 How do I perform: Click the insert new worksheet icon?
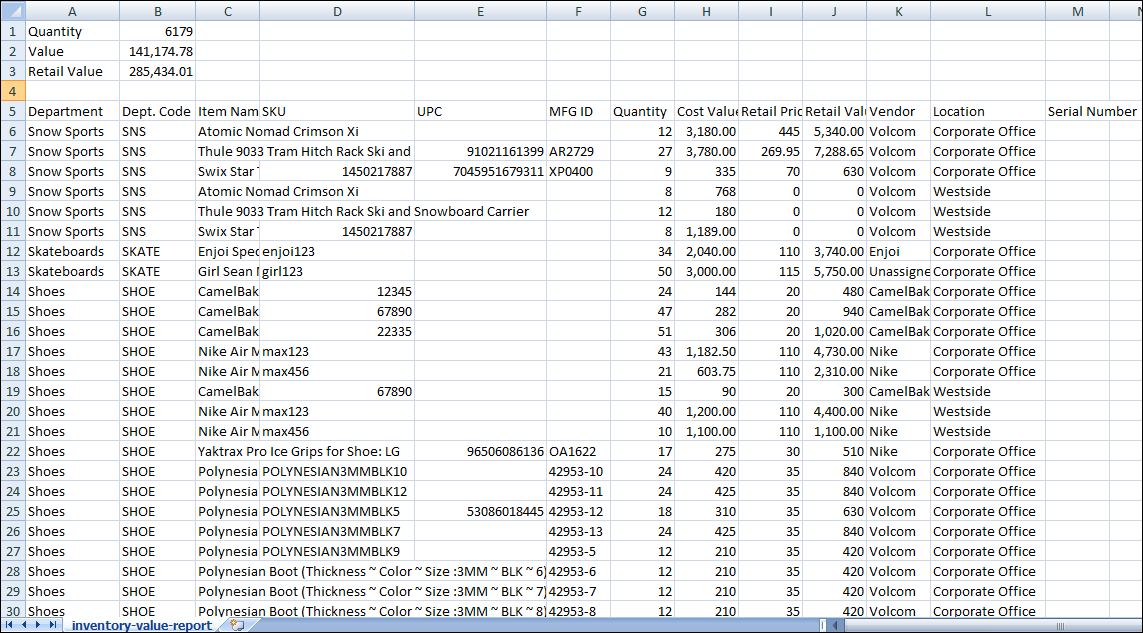(x=236, y=625)
